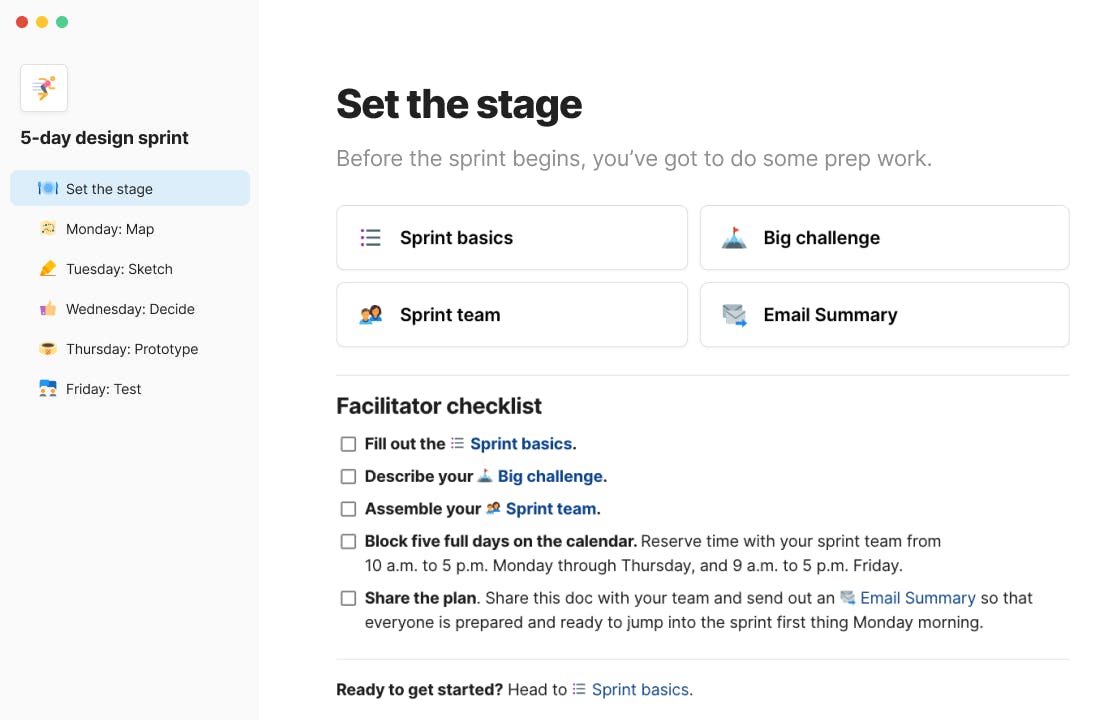Viewport: 1096px width, 720px height.
Task: Click the Tuesday: Sketch pencil icon
Action: tap(47, 269)
